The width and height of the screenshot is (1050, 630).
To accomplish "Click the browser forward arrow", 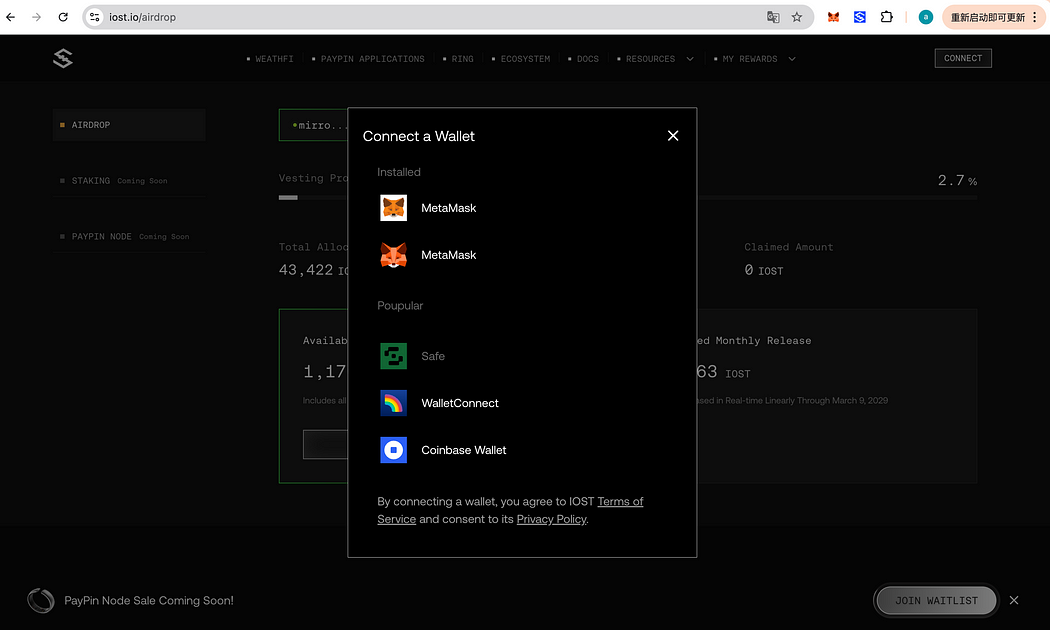I will [36, 17].
